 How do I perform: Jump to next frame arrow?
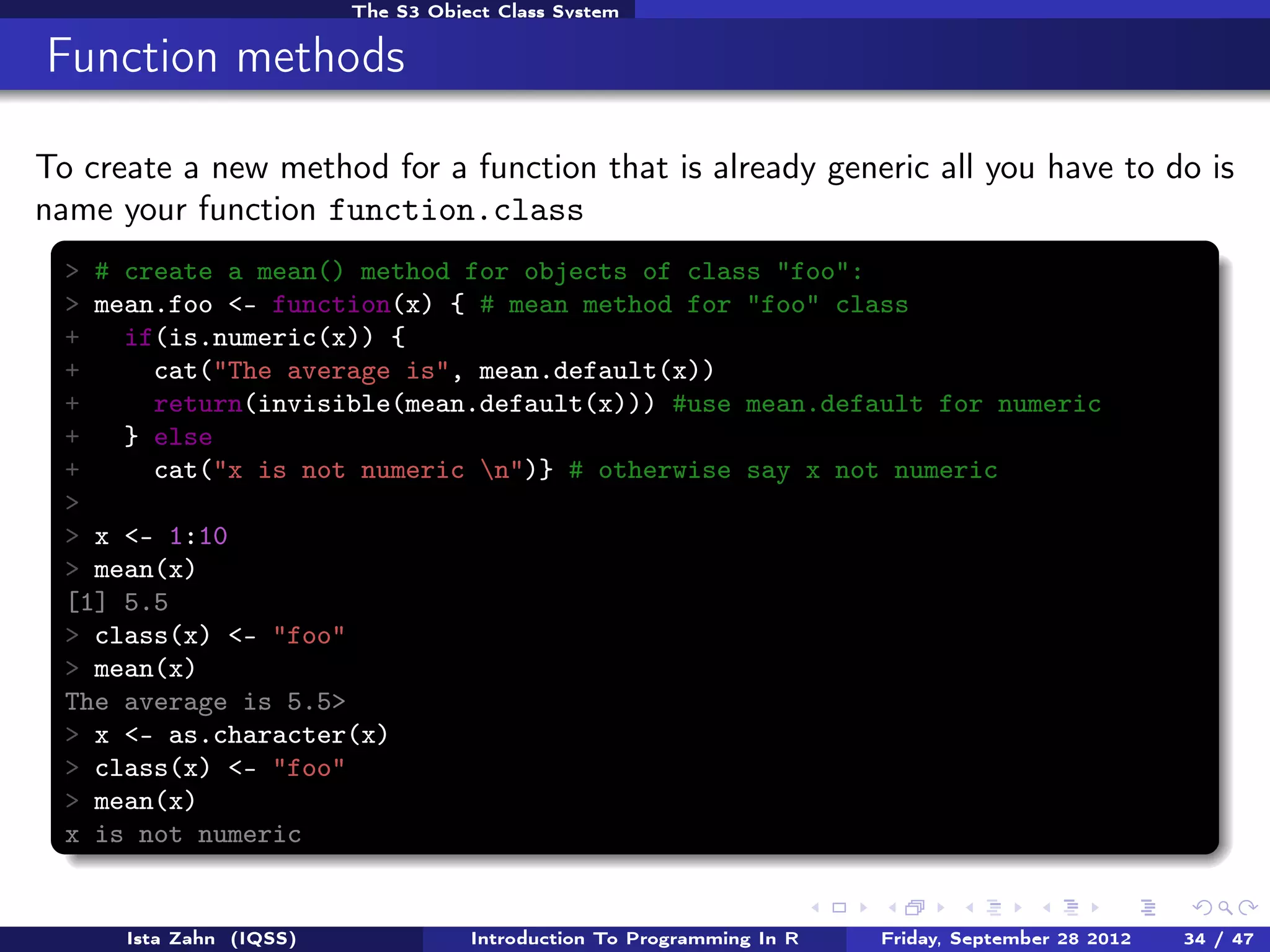click(941, 908)
